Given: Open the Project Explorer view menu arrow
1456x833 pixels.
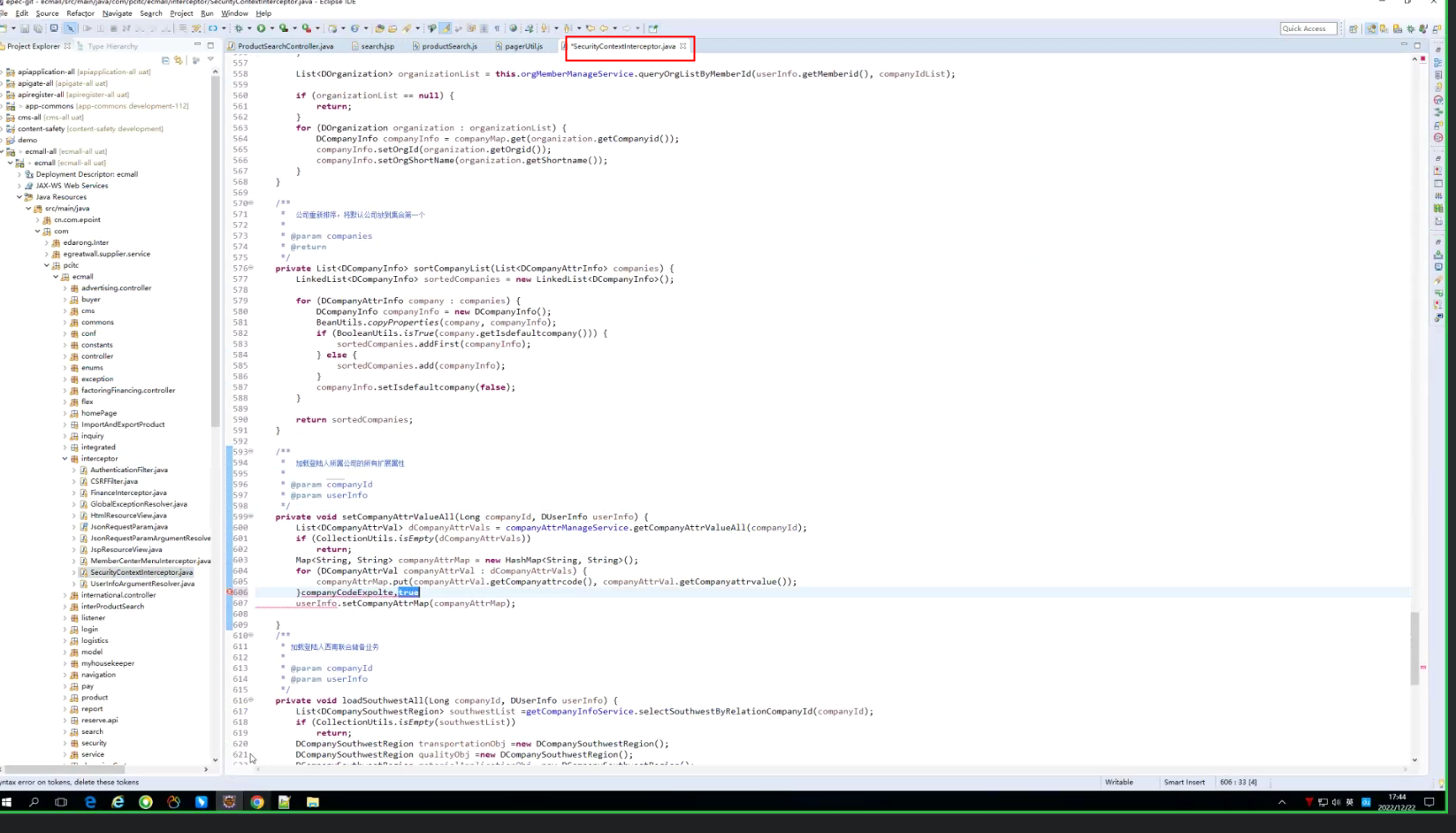Looking at the screenshot, I should tap(210, 60).
